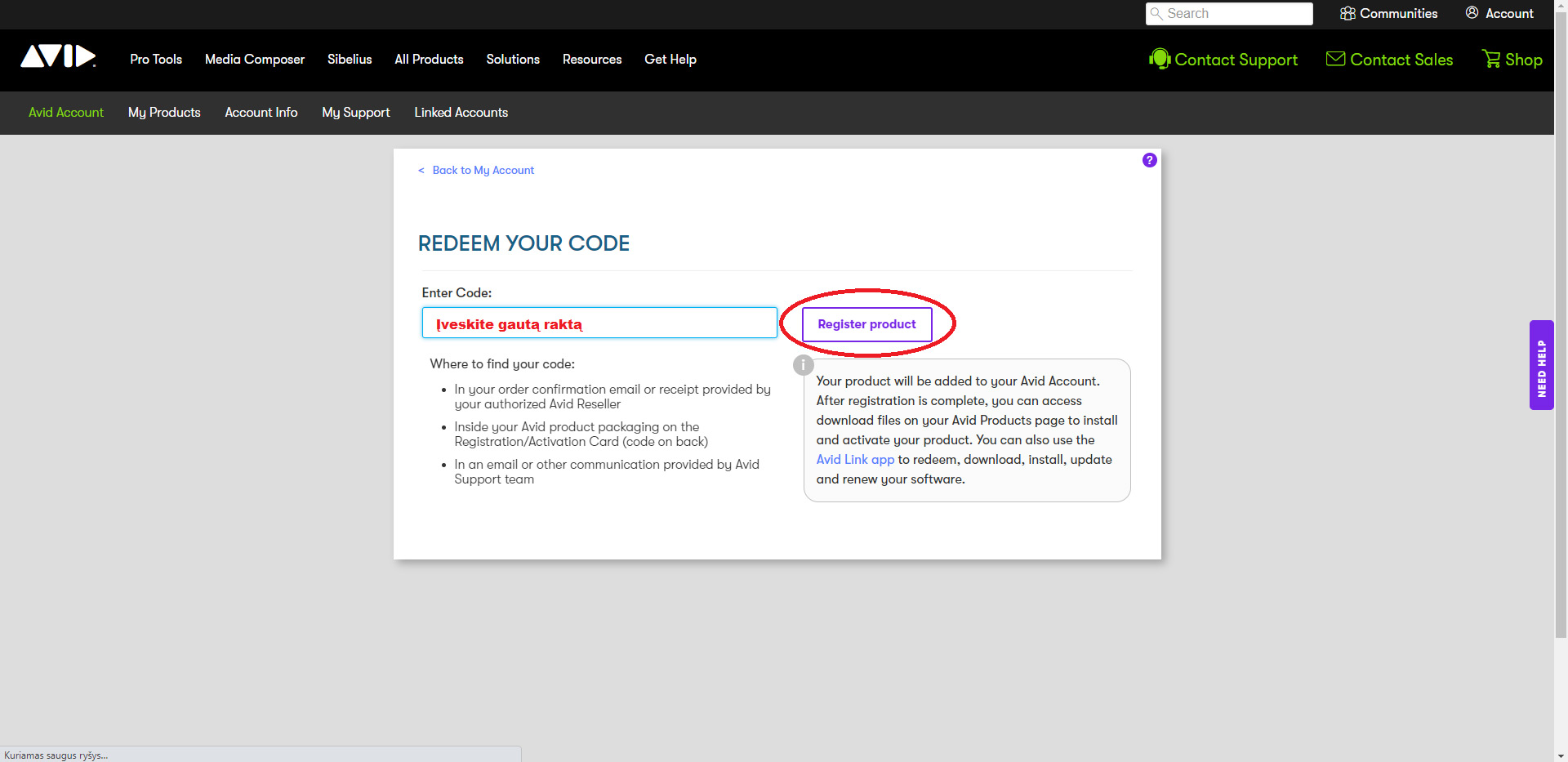Image resolution: width=1568 pixels, height=762 pixels.
Task: Click the Contact Sales envelope icon
Action: coord(1335,59)
